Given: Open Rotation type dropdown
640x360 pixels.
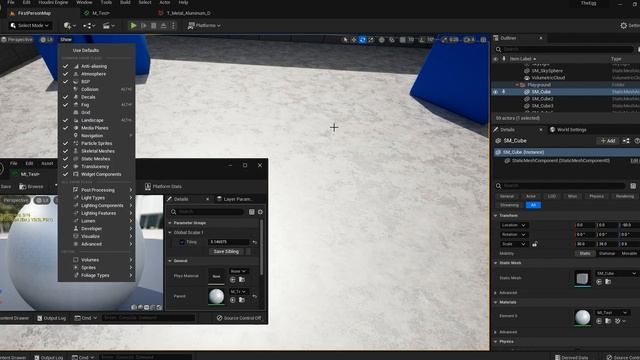Looking at the screenshot, I should 513,235.
